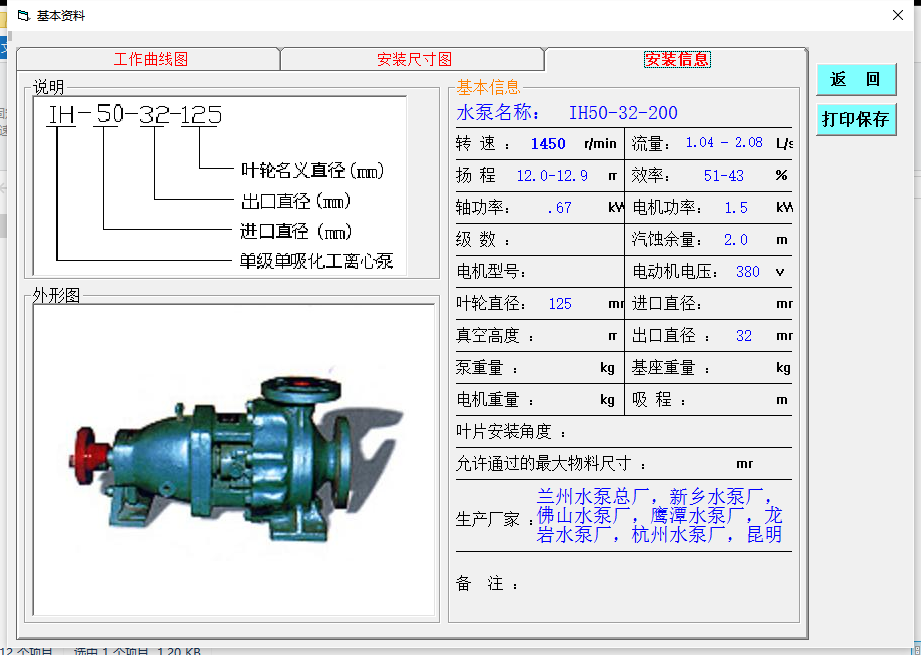Click the 水泵名称 label
This screenshot has height=655, width=921.
498,113
